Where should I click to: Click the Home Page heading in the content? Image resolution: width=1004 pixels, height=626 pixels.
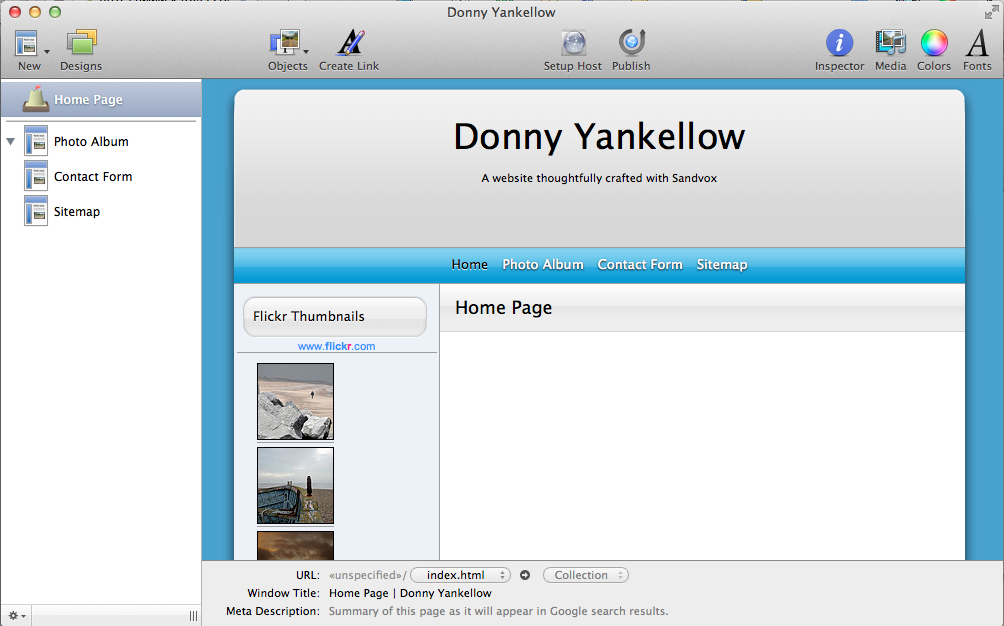[x=503, y=308]
